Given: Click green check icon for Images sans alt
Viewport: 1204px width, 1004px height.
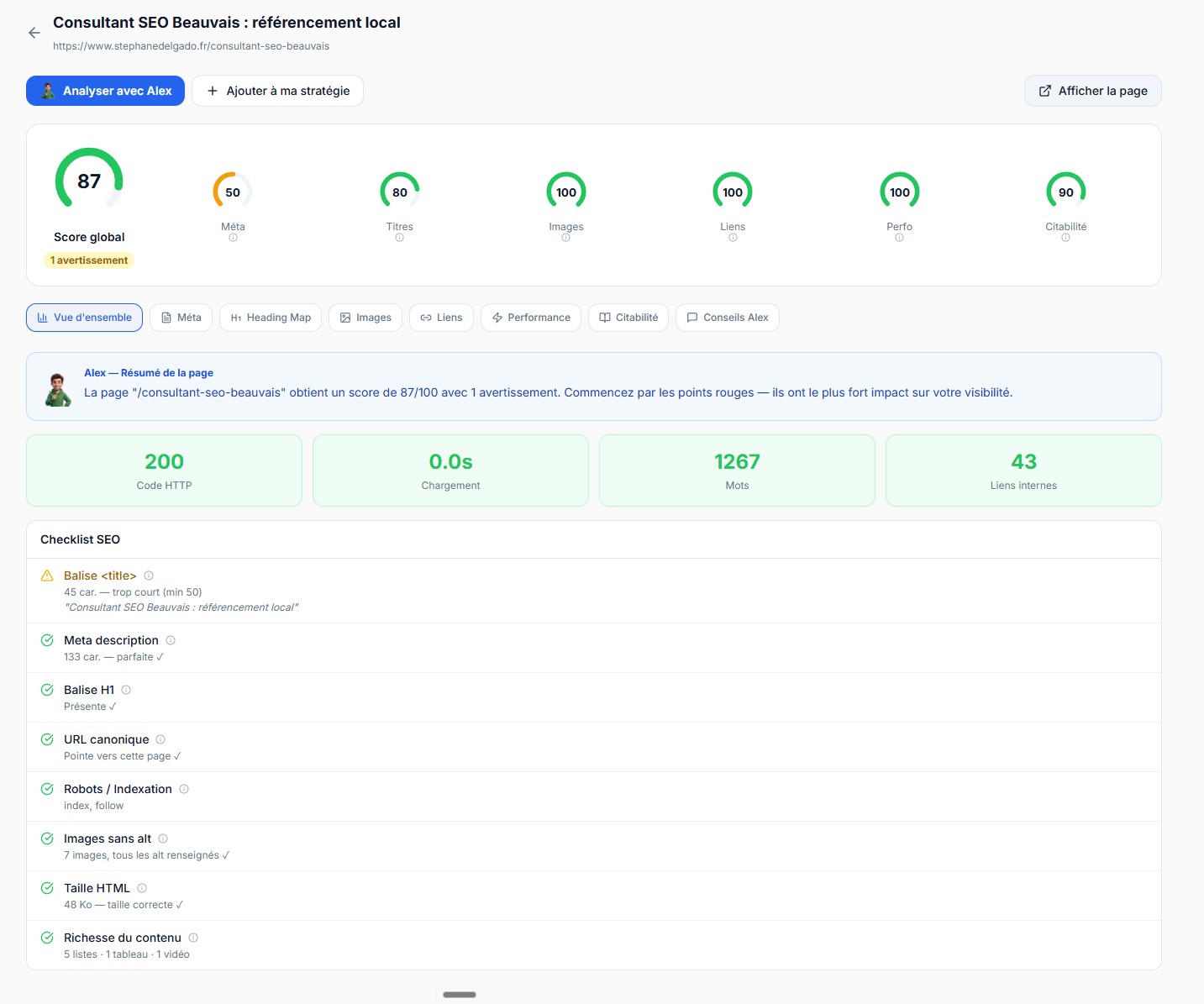Looking at the screenshot, I should (x=47, y=838).
